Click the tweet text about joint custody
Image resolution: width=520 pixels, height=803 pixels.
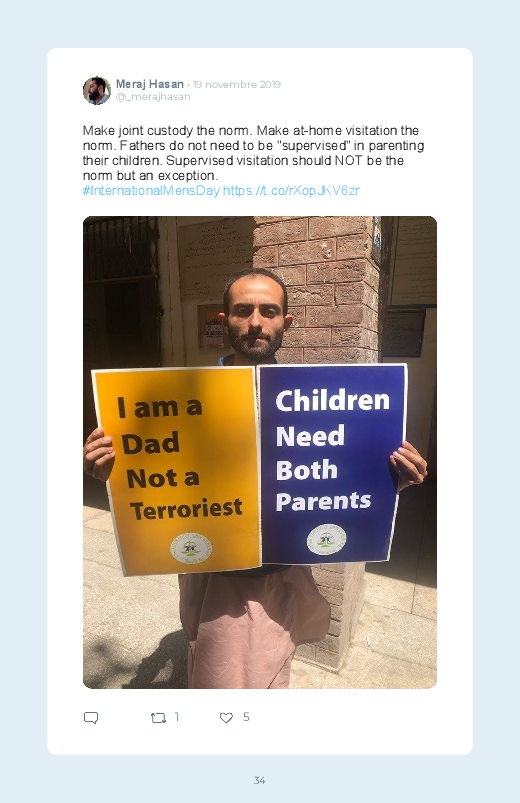(254, 153)
